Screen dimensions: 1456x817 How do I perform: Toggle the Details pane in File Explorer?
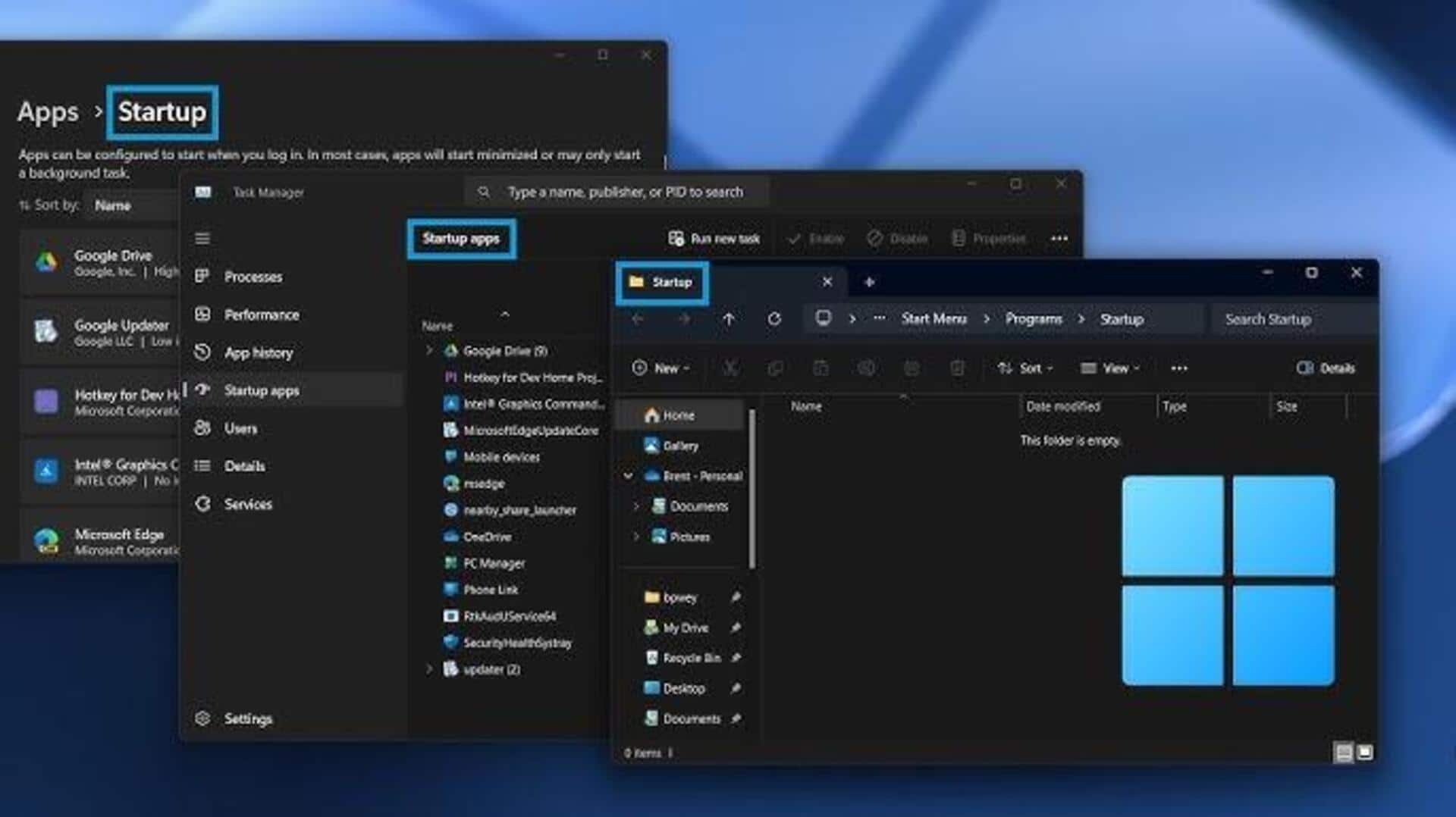(x=1326, y=368)
